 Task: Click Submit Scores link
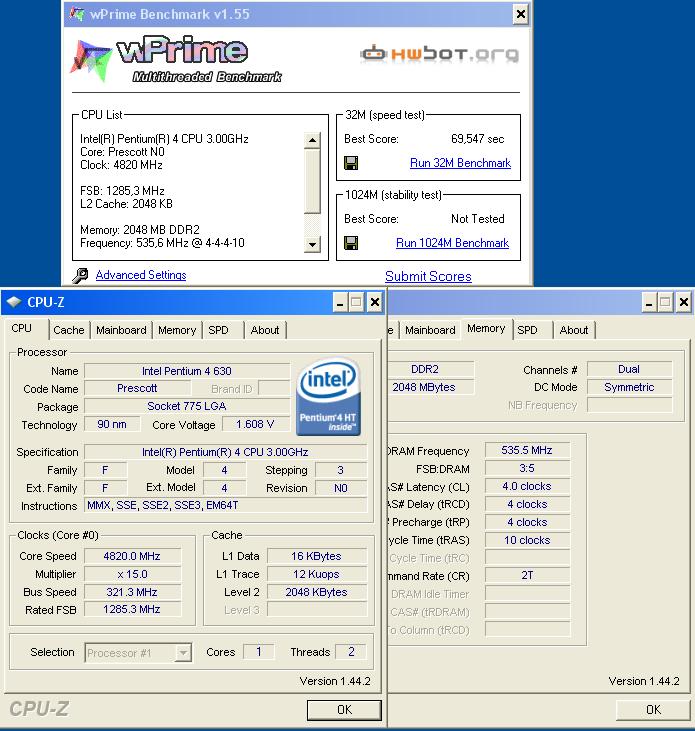tap(428, 276)
